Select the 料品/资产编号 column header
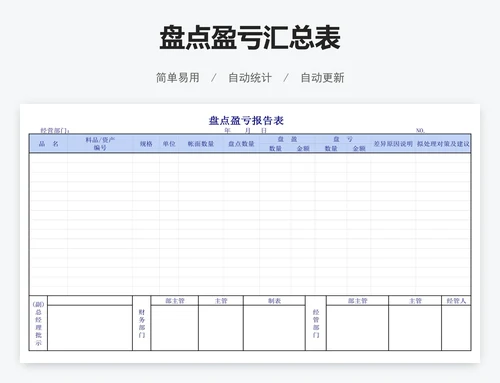500x383 pixels. click(100, 144)
